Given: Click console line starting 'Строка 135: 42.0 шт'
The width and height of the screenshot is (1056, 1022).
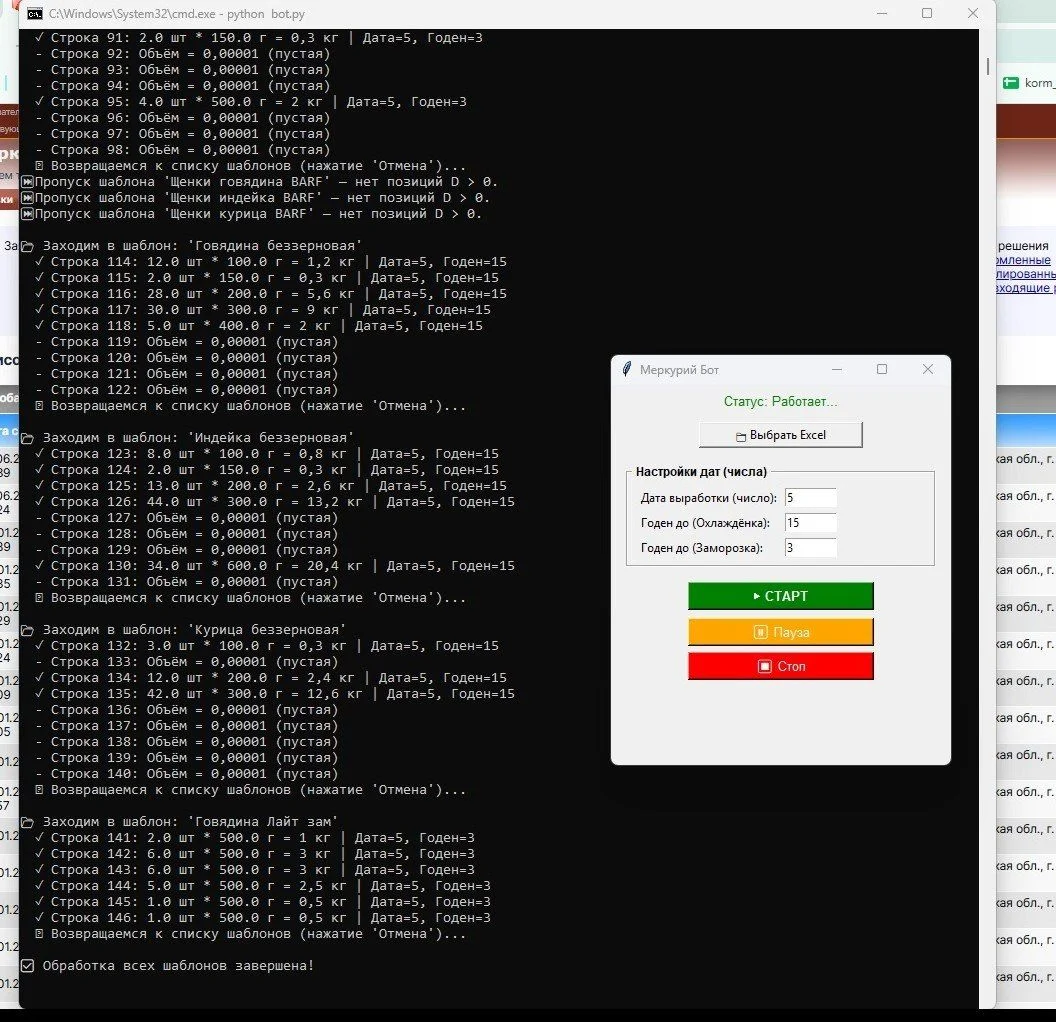Looking at the screenshot, I should pyautogui.click(x=275, y=693).
